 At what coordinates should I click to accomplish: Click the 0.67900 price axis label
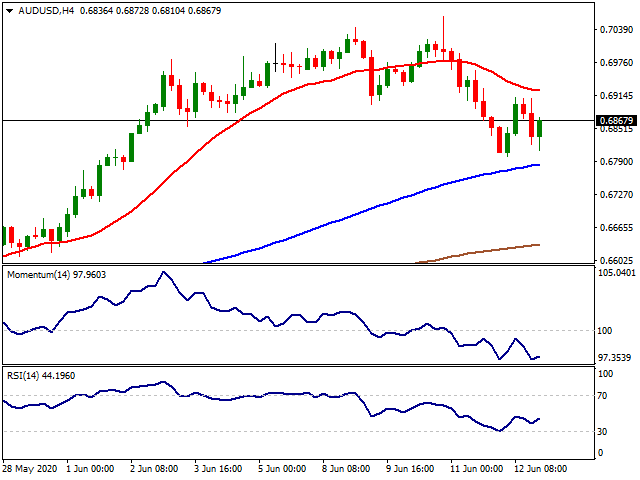point(616,162)
